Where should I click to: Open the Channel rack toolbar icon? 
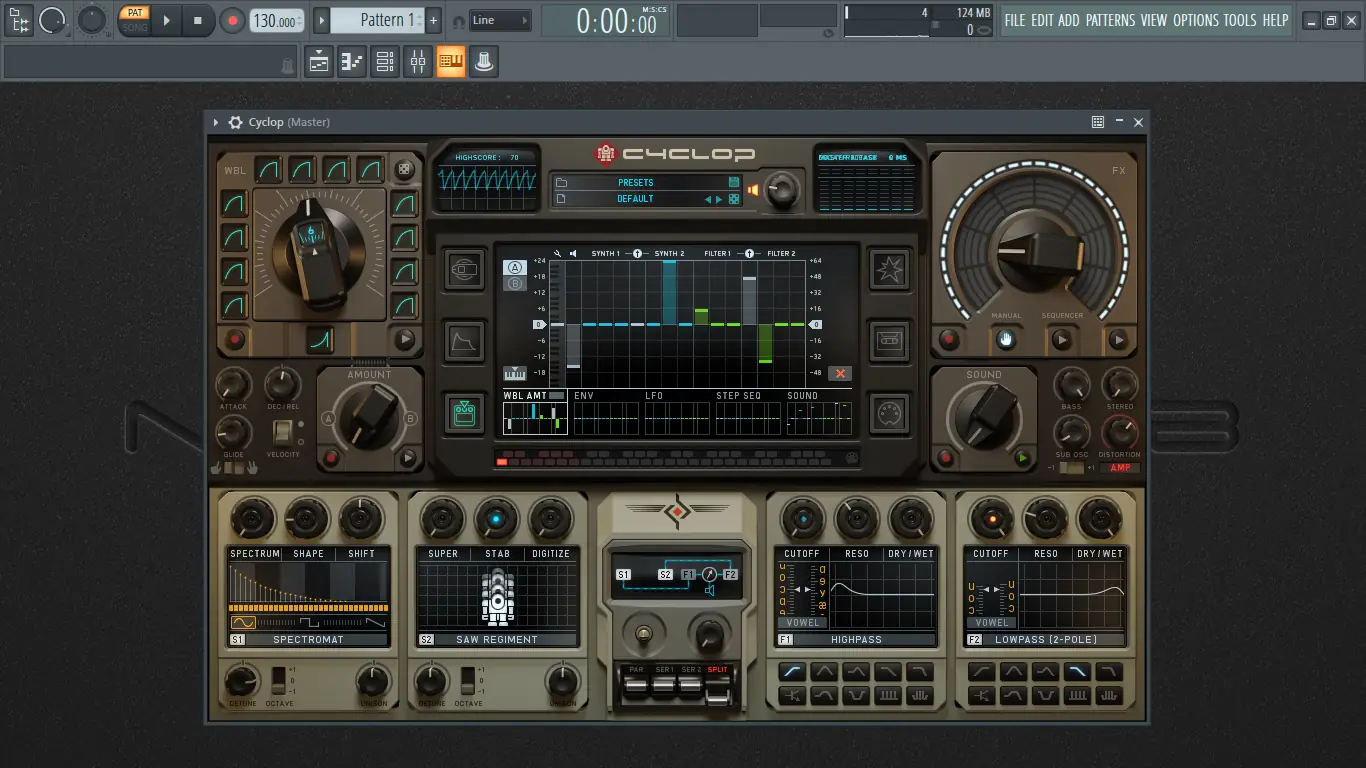(x=385, y=62)
